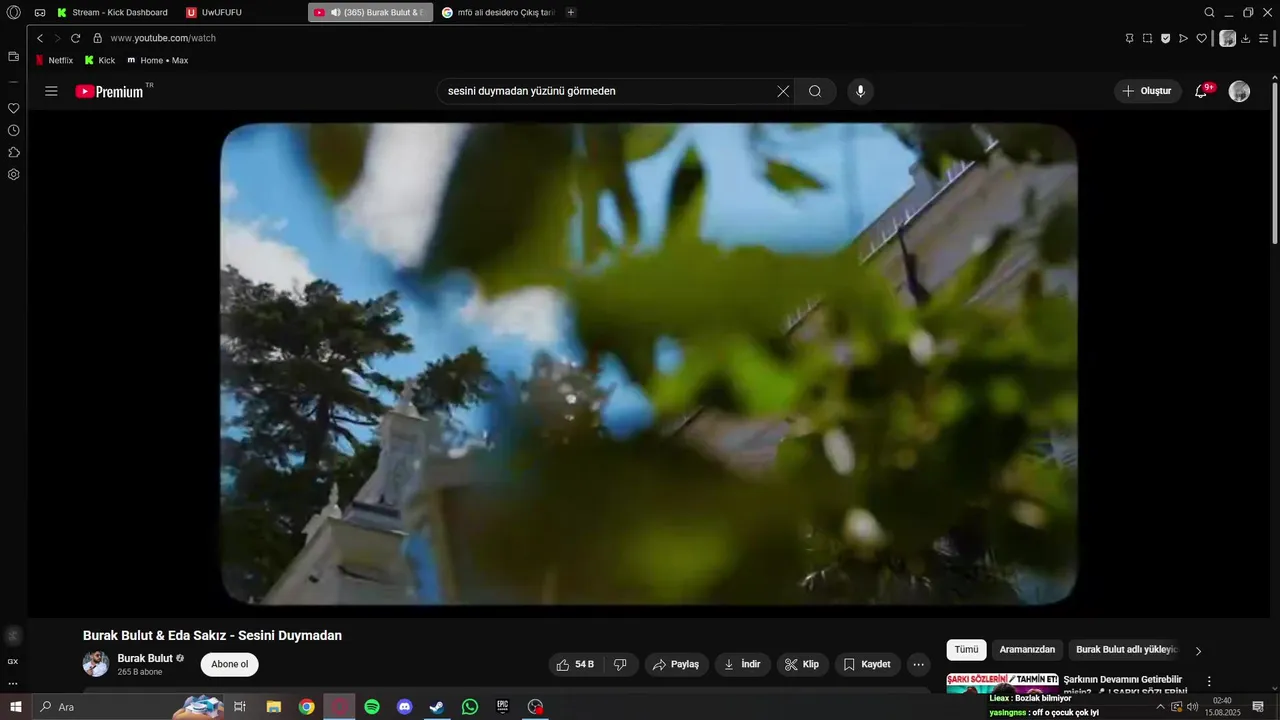
Task: Open the toolbar player send icon
Action: click(x=1183, y=38)
